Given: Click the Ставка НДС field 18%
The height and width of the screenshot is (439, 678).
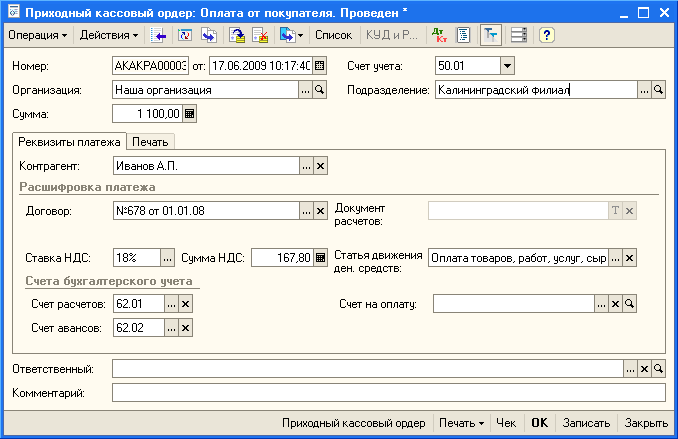Looking at the screenshot, I should tap(137, 258).
